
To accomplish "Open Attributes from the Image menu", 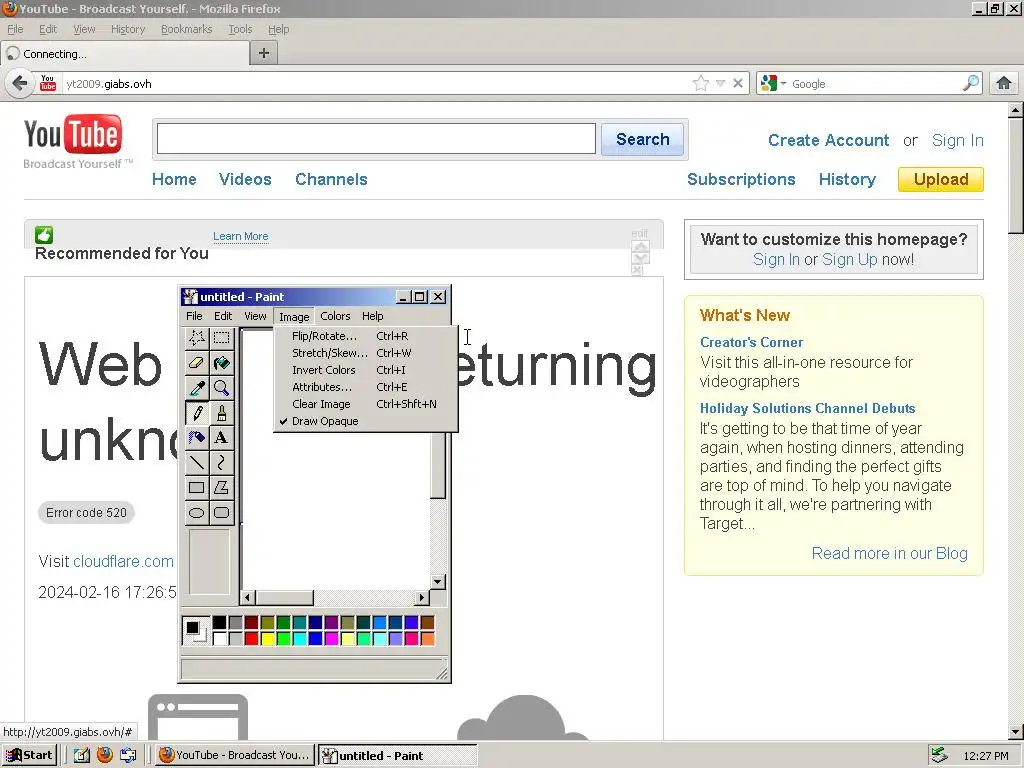I will click(x=366, y=387).
